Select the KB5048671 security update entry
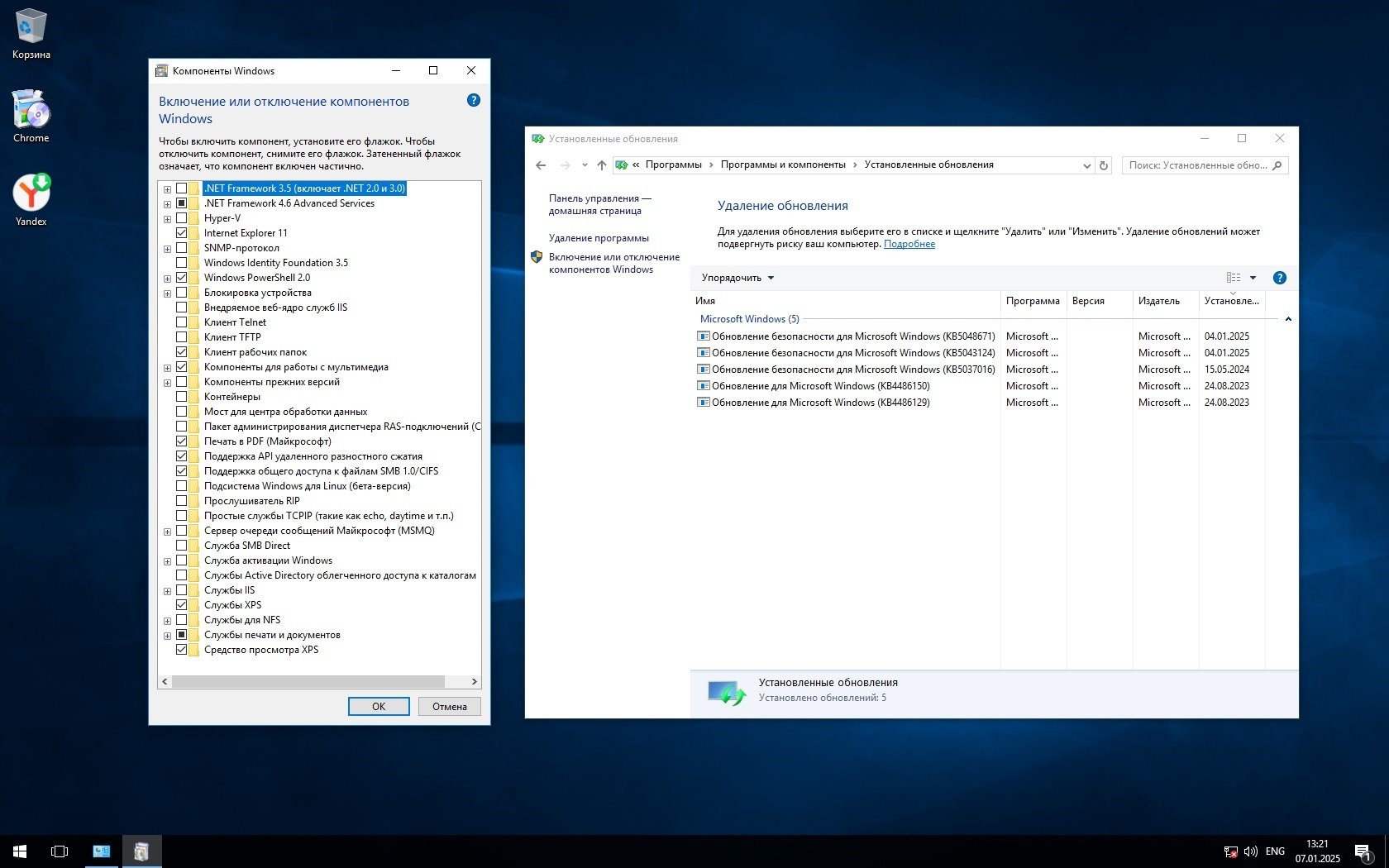The image size is (1389, 868). 852,336
